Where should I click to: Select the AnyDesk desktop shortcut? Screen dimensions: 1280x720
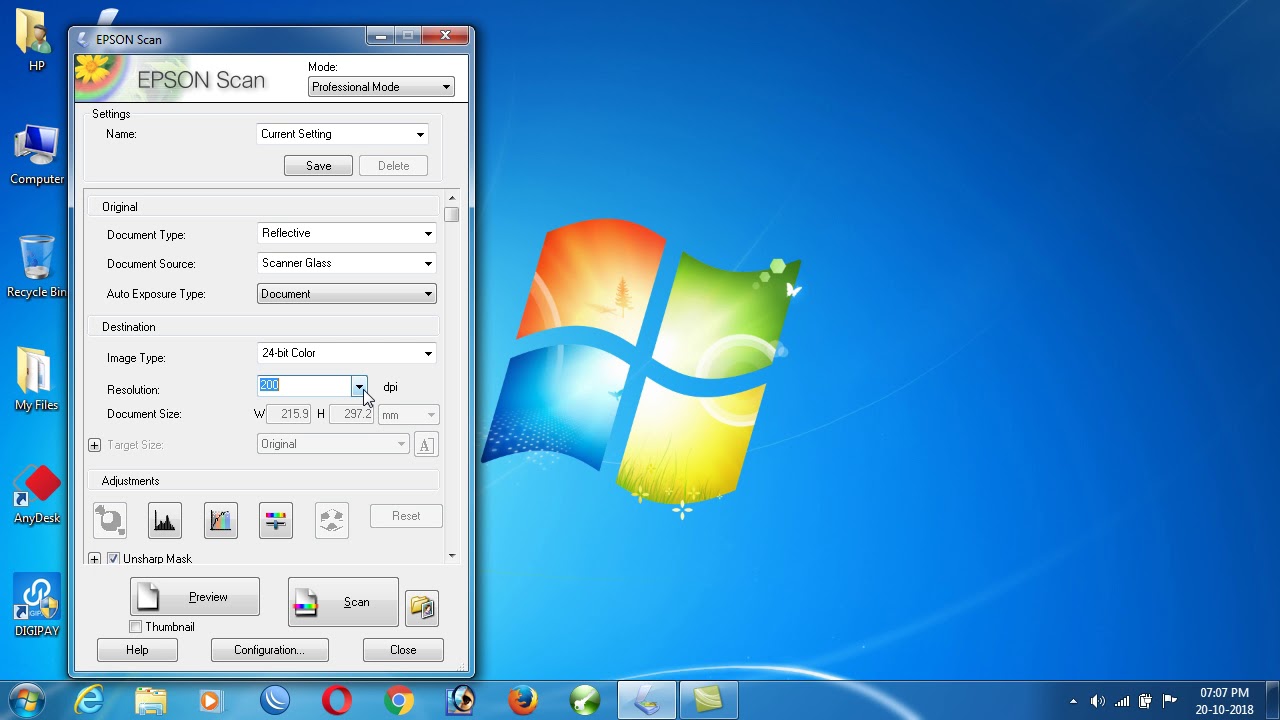click(37, 494)
